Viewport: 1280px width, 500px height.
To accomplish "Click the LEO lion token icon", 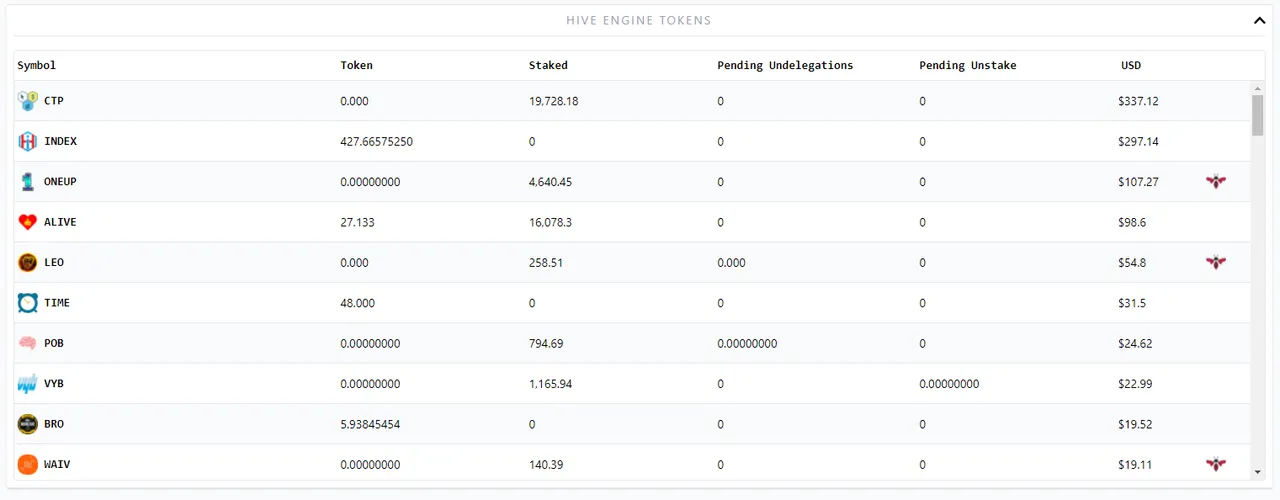I will tap(28, 263).
